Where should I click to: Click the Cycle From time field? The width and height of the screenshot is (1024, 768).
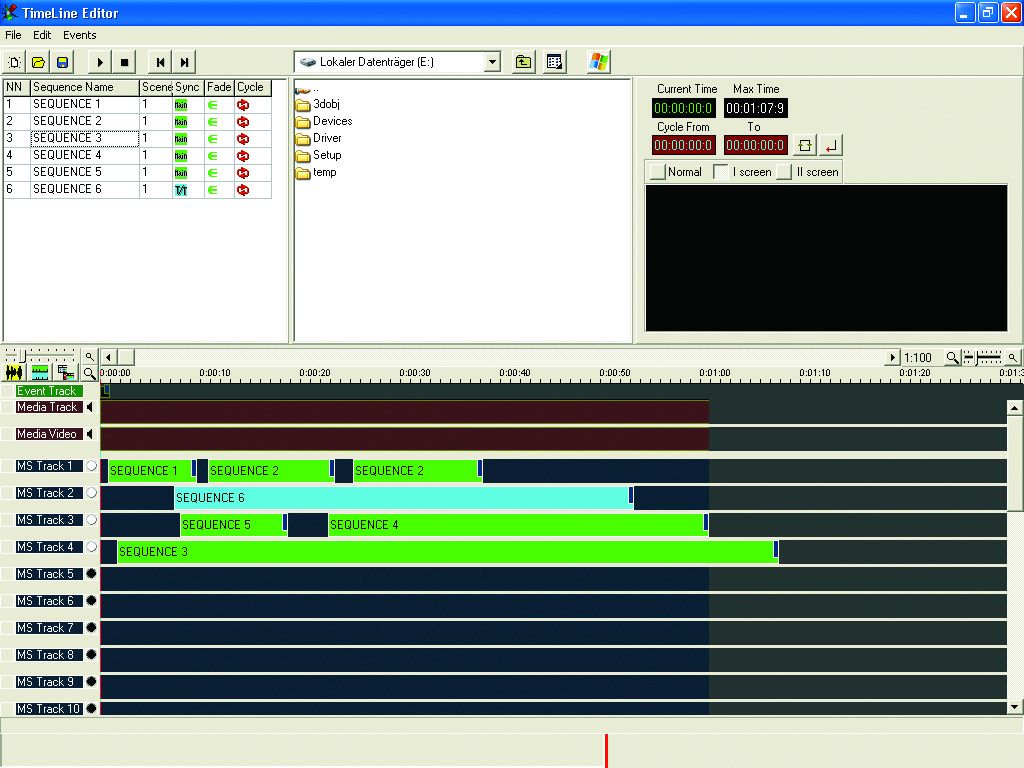tap(684, 145)
